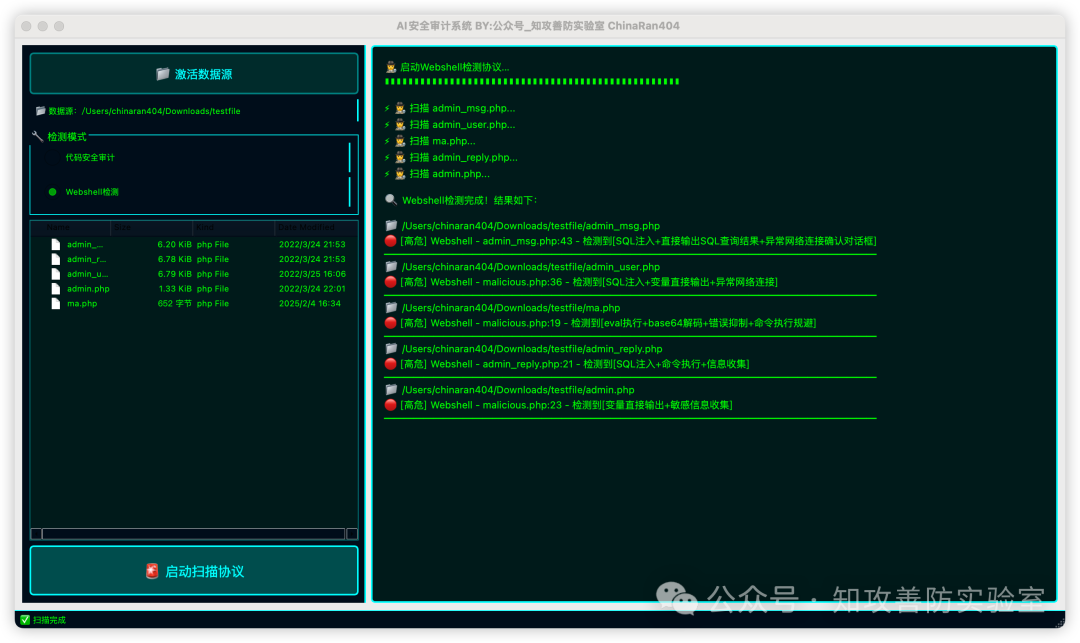Click the folder icon beside 数据源 path

coord(41,111)
